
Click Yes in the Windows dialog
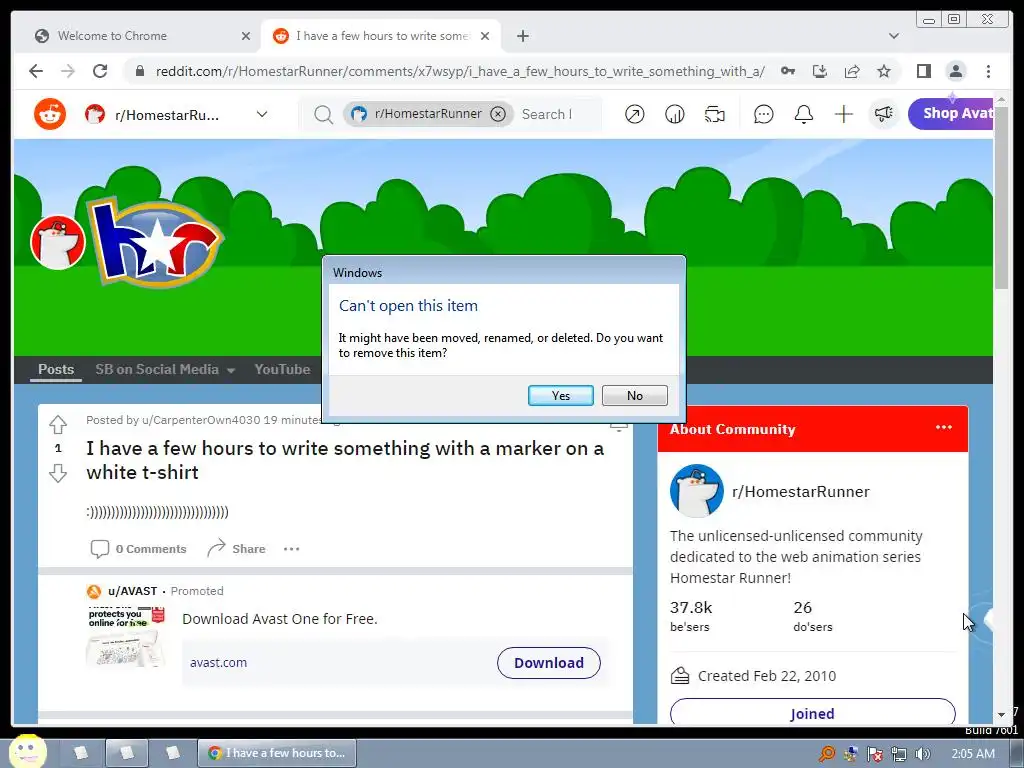[x=560, y=395]
